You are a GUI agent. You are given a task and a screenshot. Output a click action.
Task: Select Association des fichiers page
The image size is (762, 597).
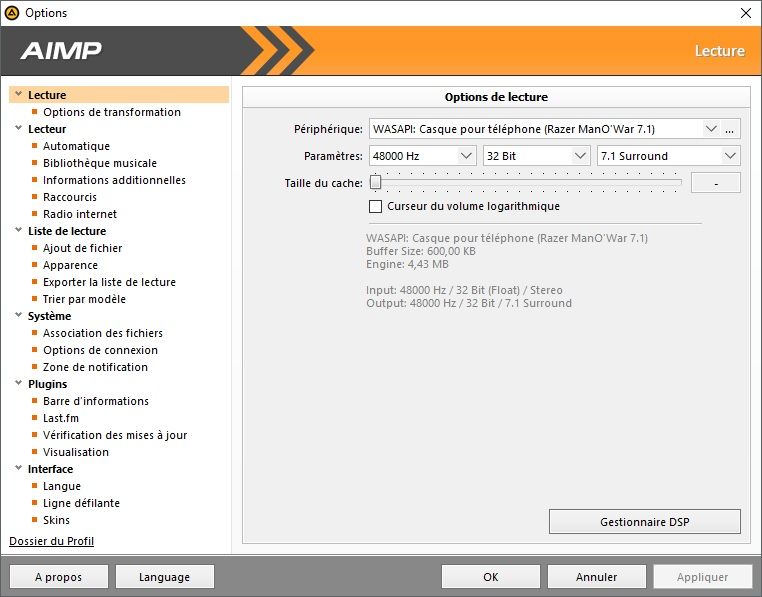click(103, 333)
